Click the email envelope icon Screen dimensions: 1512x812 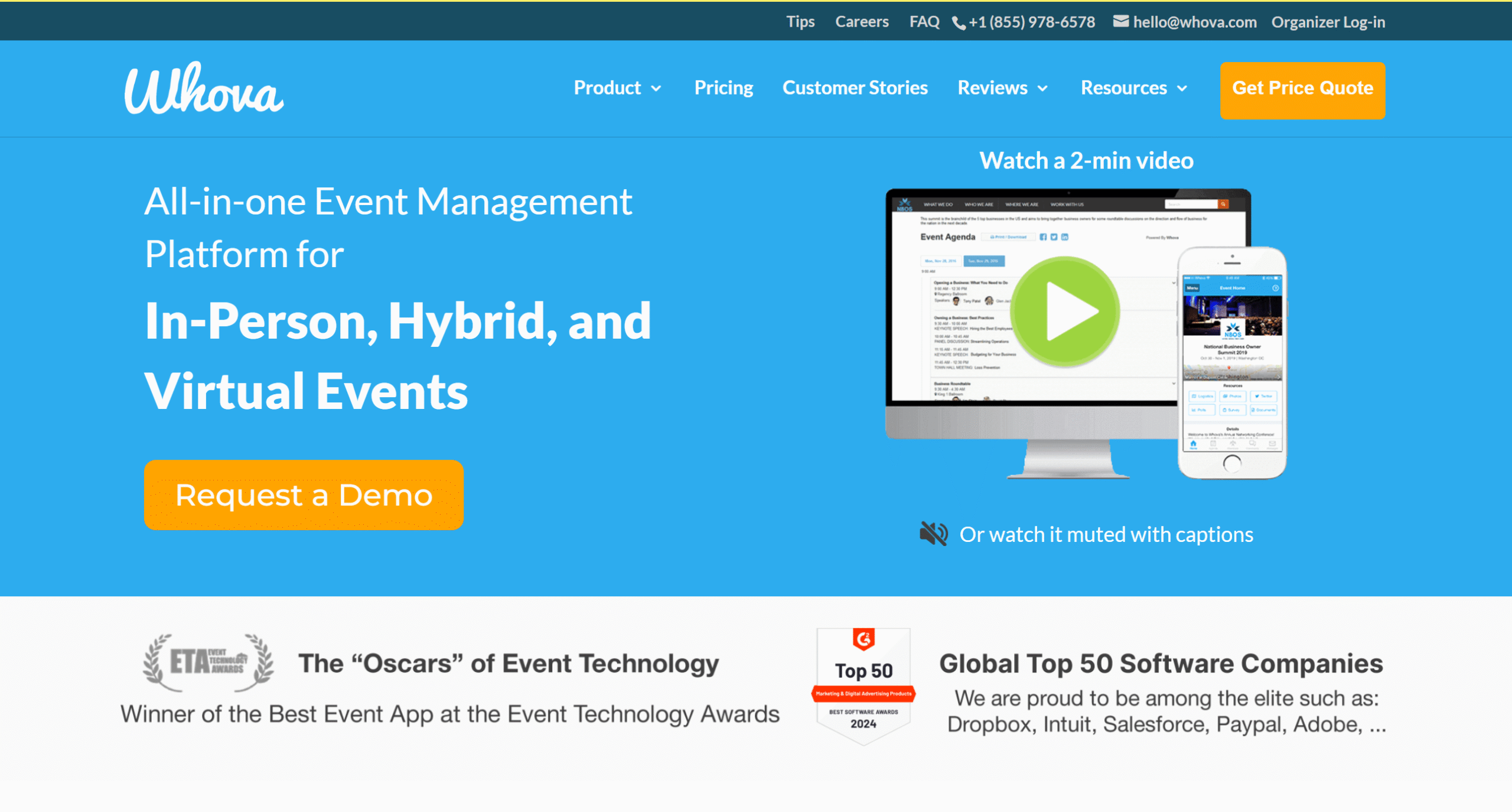click(1120, 22)
